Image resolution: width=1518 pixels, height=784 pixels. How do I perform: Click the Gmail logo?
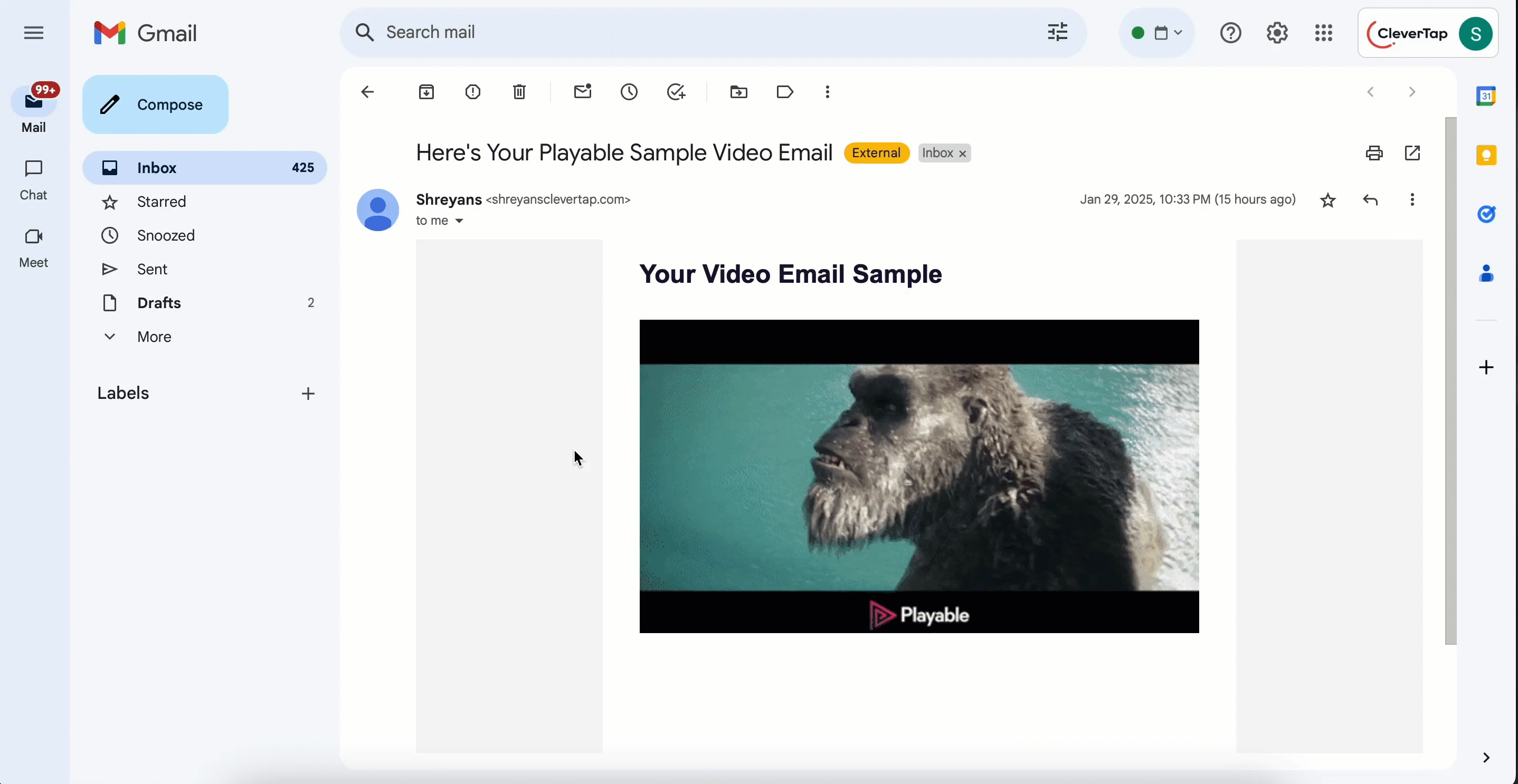click(146, 33)
